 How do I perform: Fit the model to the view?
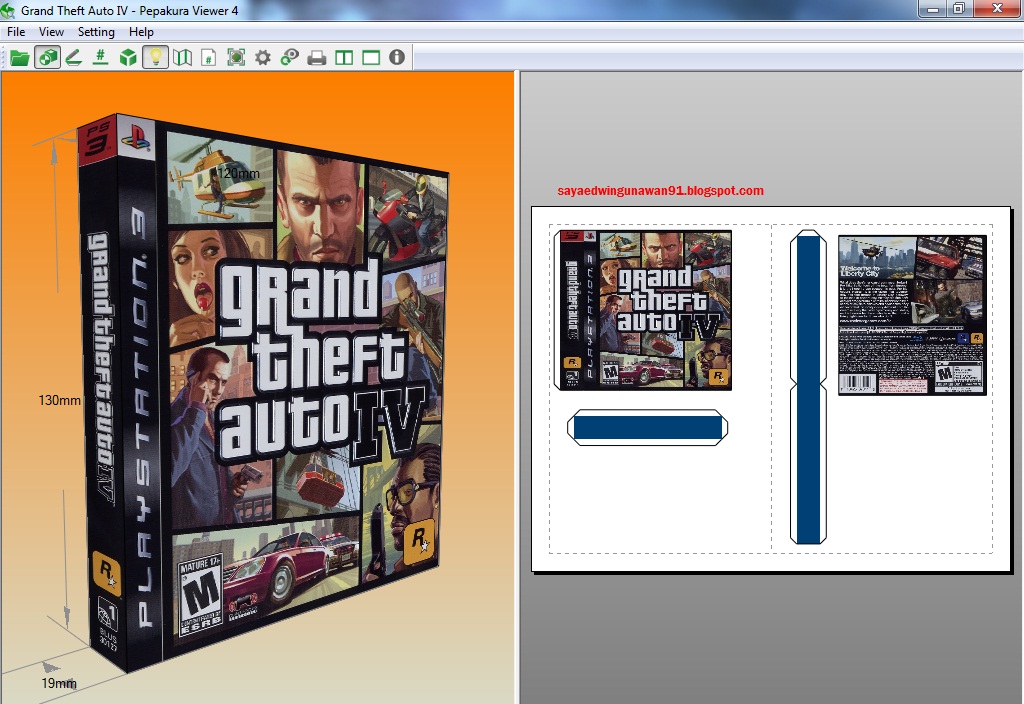(235, 57)
